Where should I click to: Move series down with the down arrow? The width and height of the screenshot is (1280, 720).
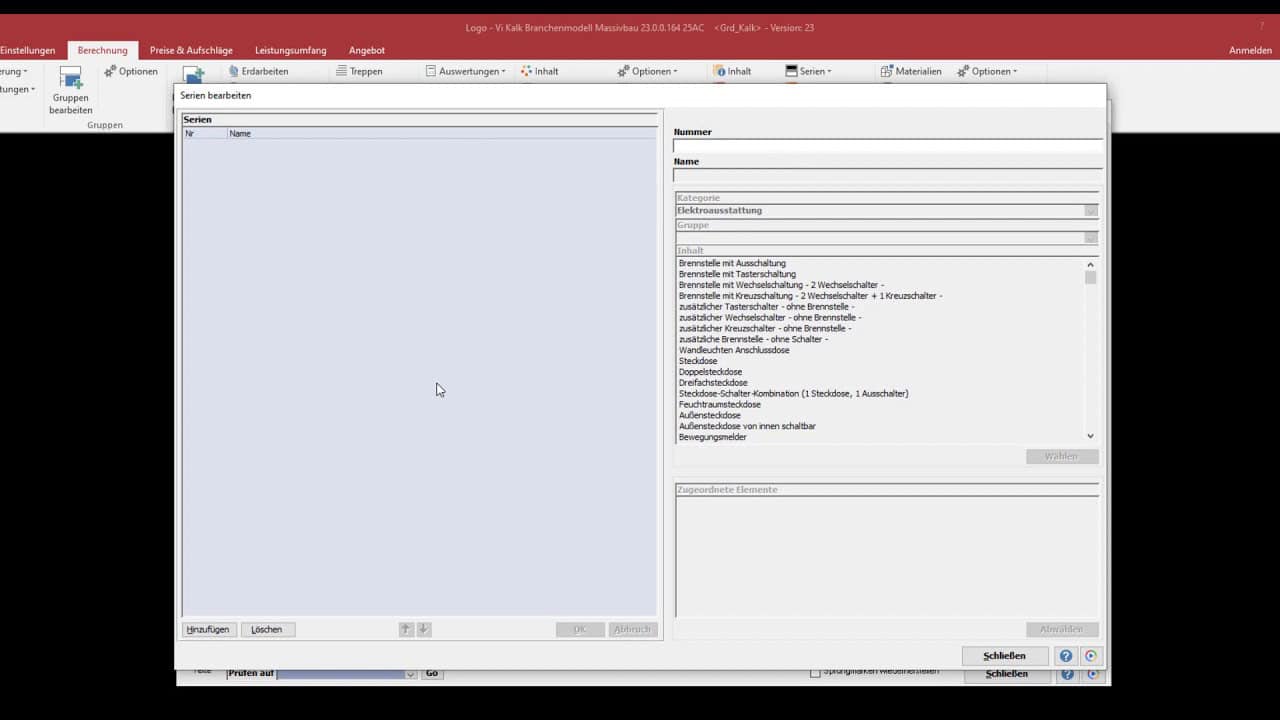point(423,629)
